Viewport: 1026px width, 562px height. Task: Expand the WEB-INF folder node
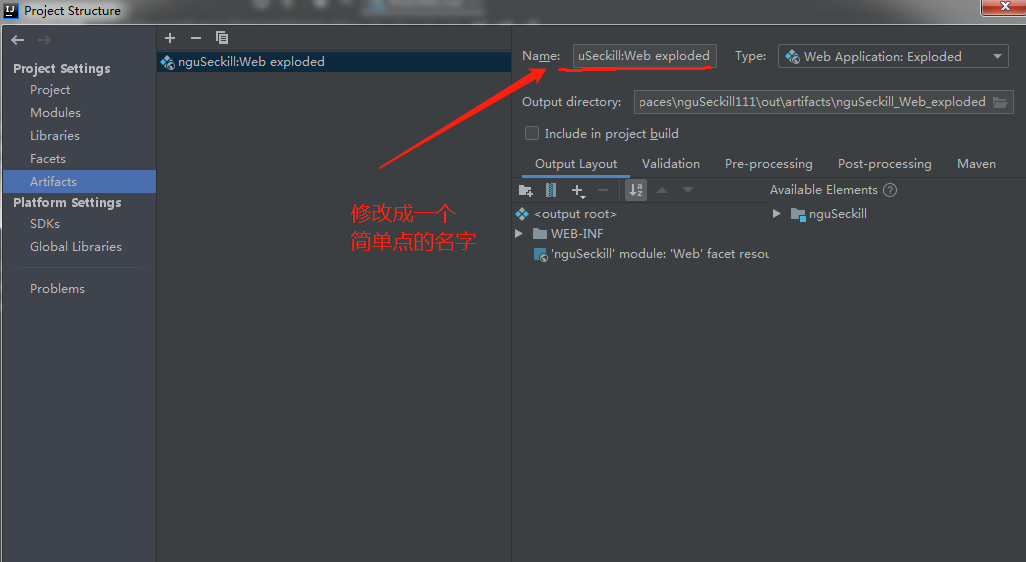519,234
